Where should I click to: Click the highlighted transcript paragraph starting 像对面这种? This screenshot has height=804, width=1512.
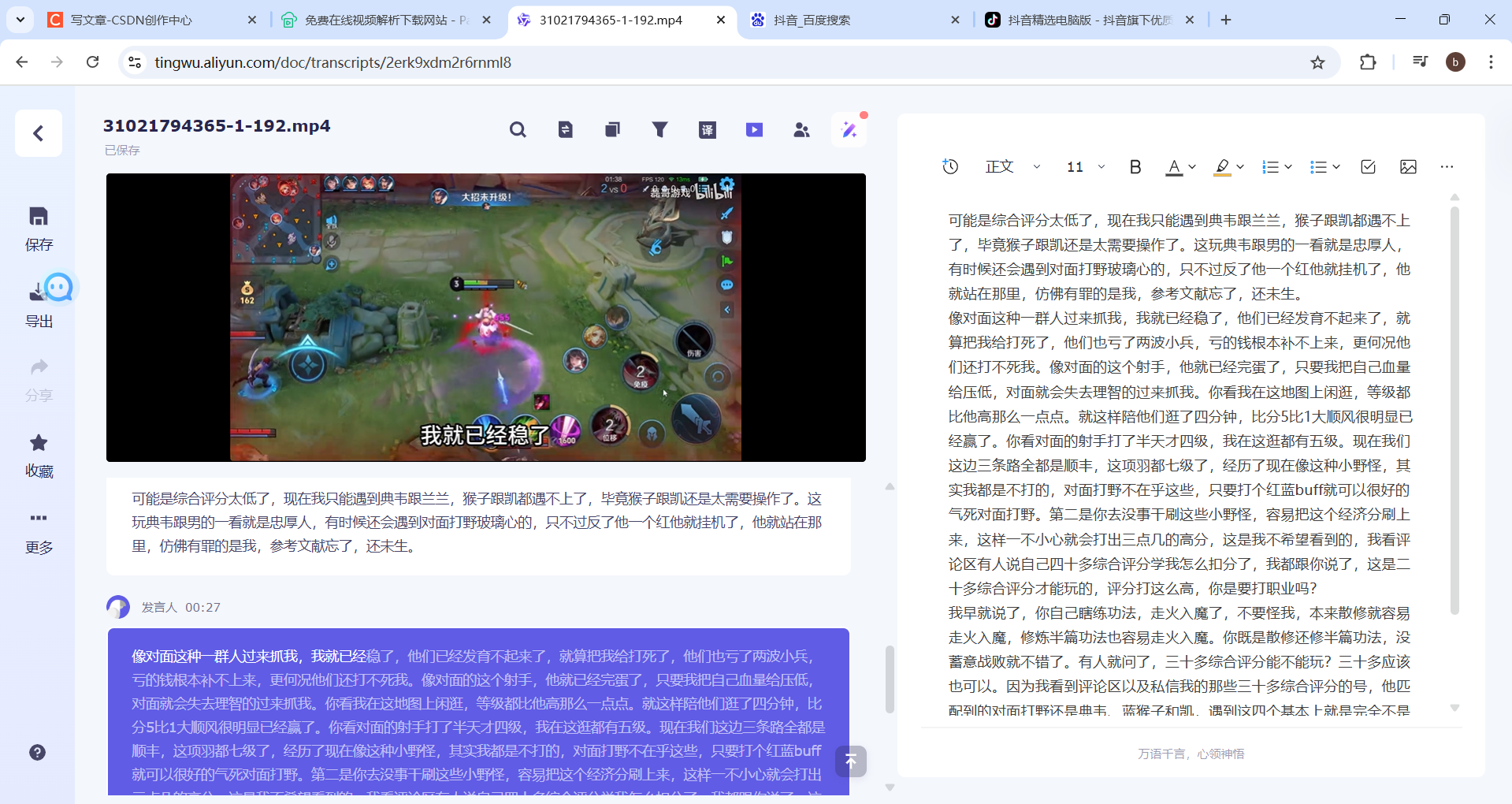478,713
